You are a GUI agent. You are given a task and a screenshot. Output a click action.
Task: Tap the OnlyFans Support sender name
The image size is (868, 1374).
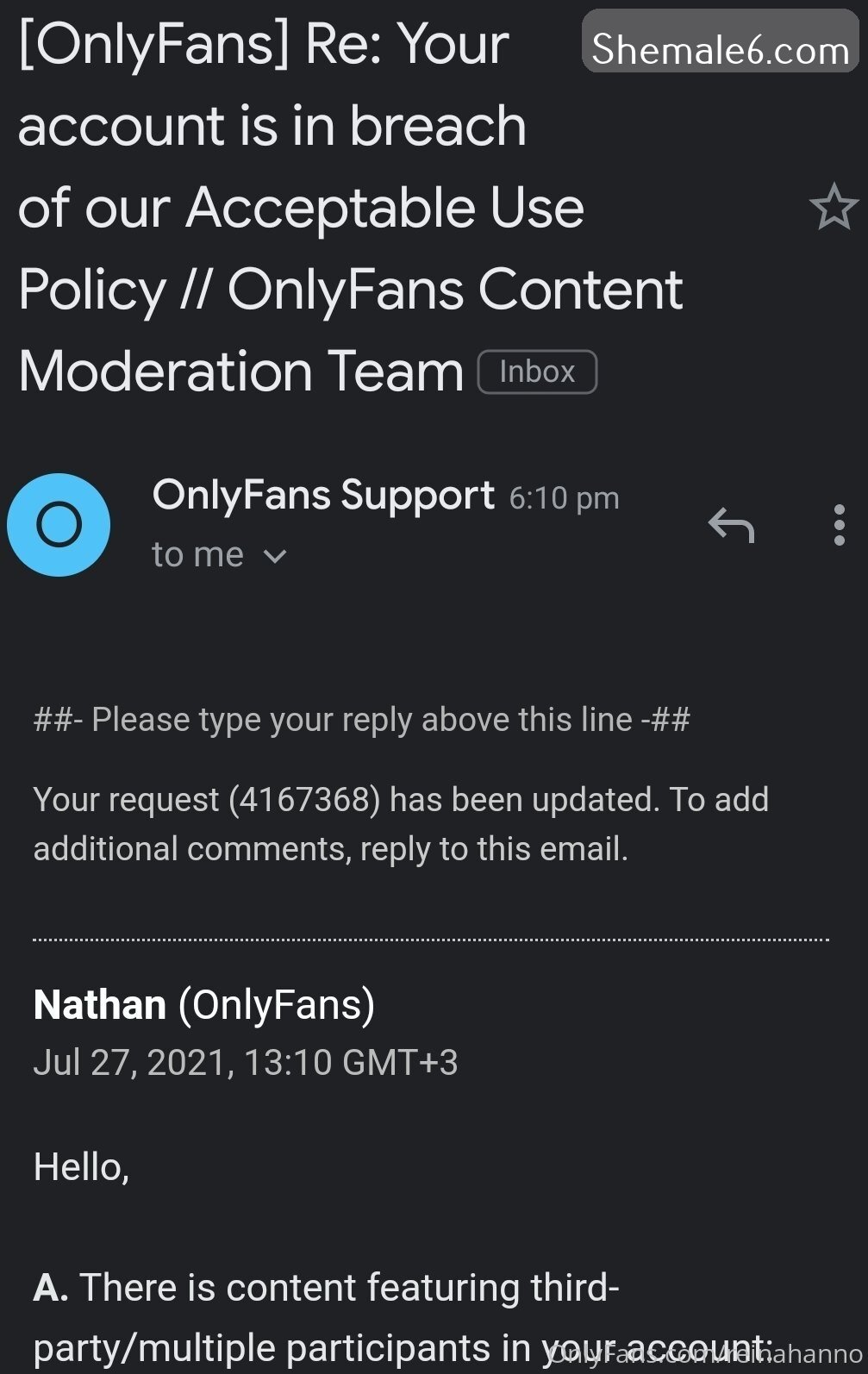(x=323, y=496)
